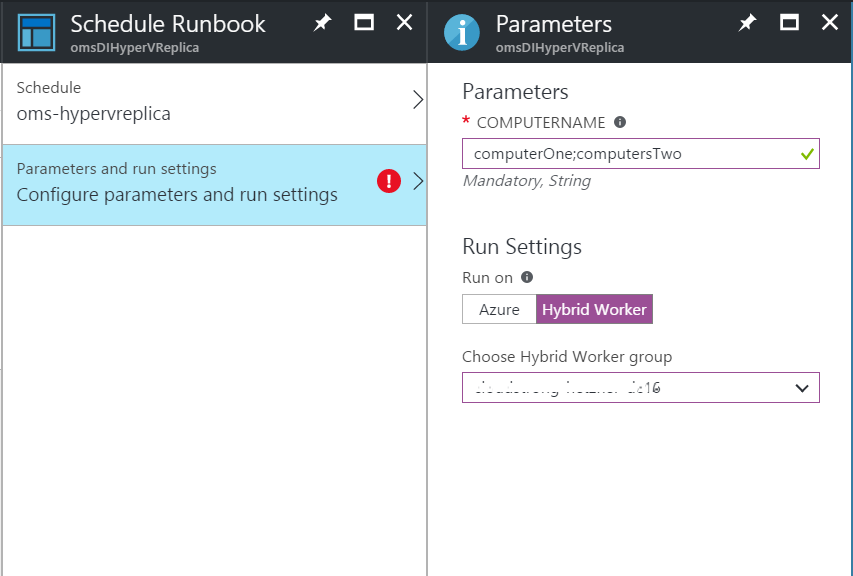Click the COMPUTERNAME input field
The width and height of the screenshot is (853, 576).
click(641, 153)
